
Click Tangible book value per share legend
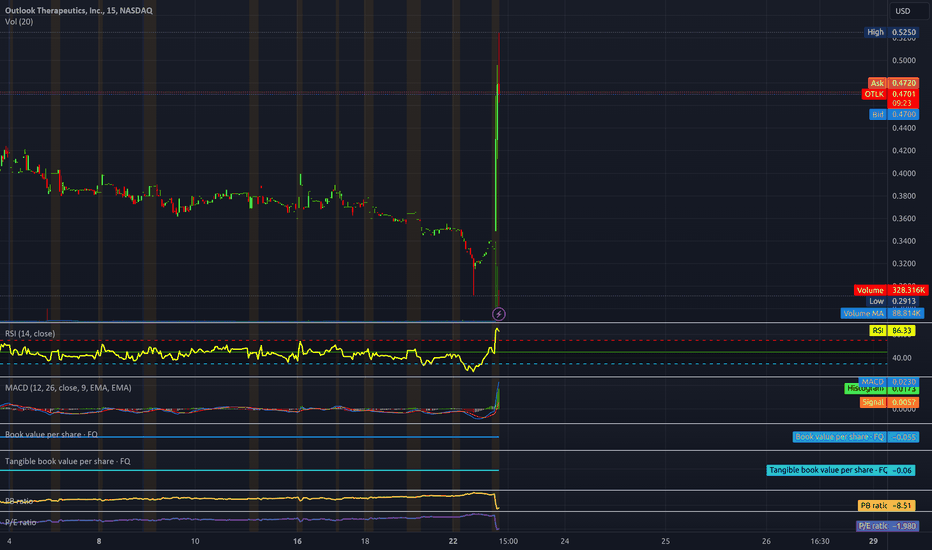68,461
